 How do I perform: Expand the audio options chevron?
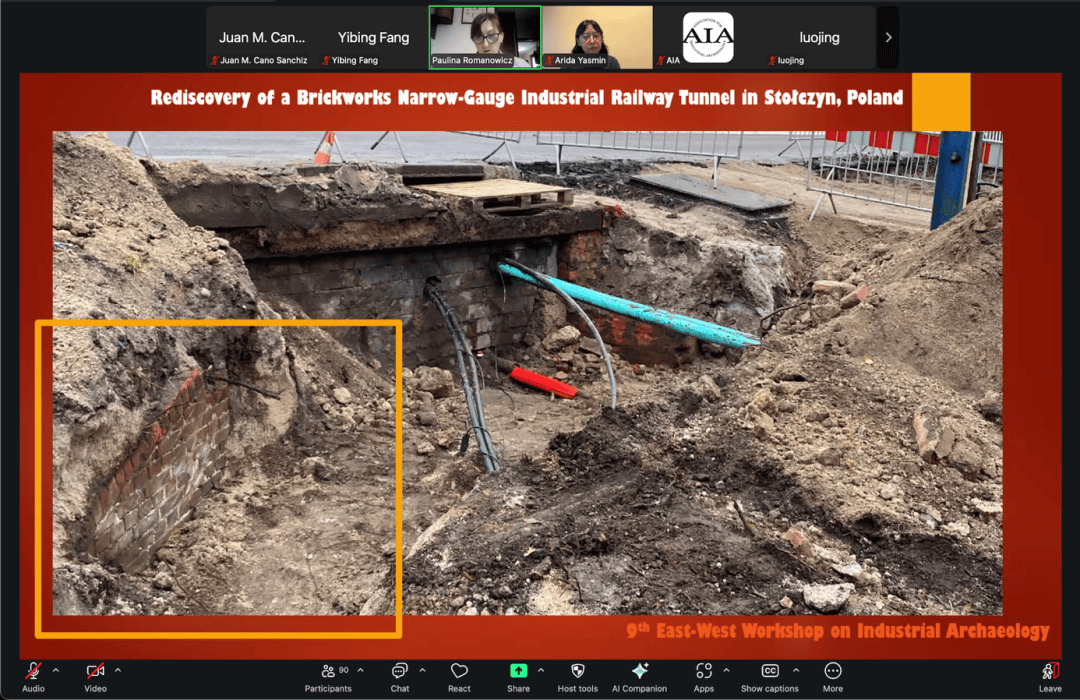(56, 670)
